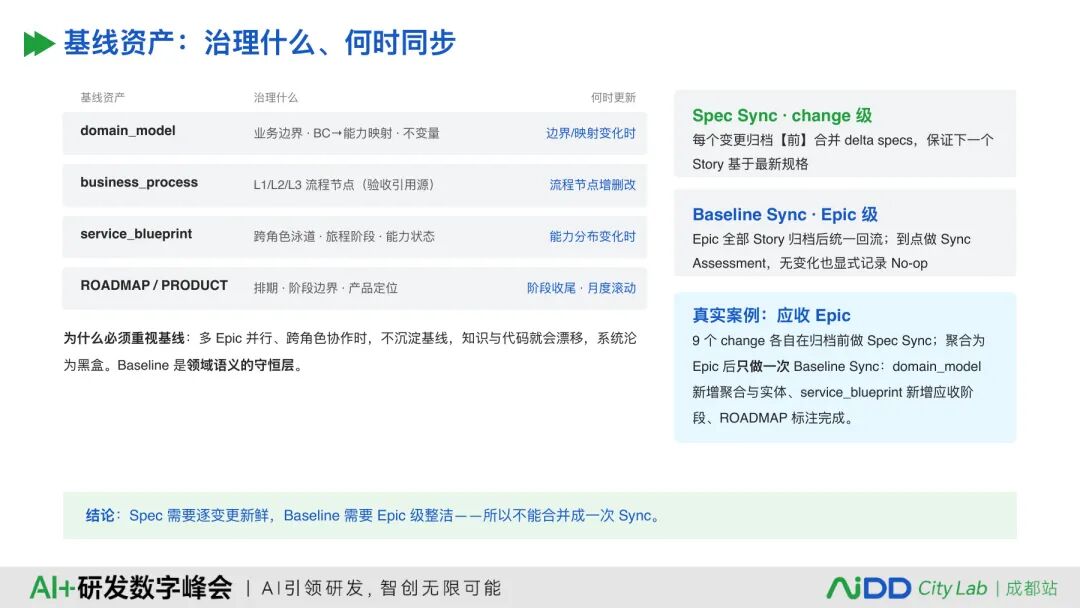This screenshot has height=608, width=1080.
Task: Click the Spec Sync · change 级 heading
Action: point(782,116)
